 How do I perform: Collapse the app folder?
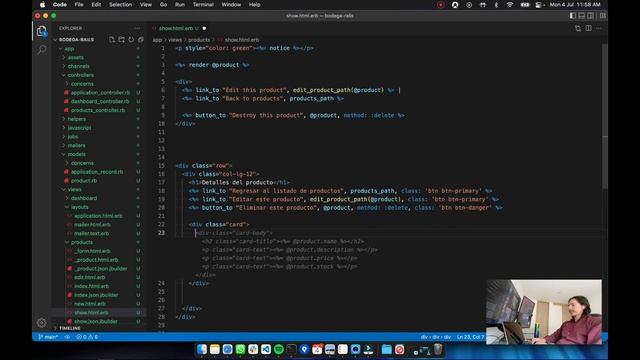69,49
